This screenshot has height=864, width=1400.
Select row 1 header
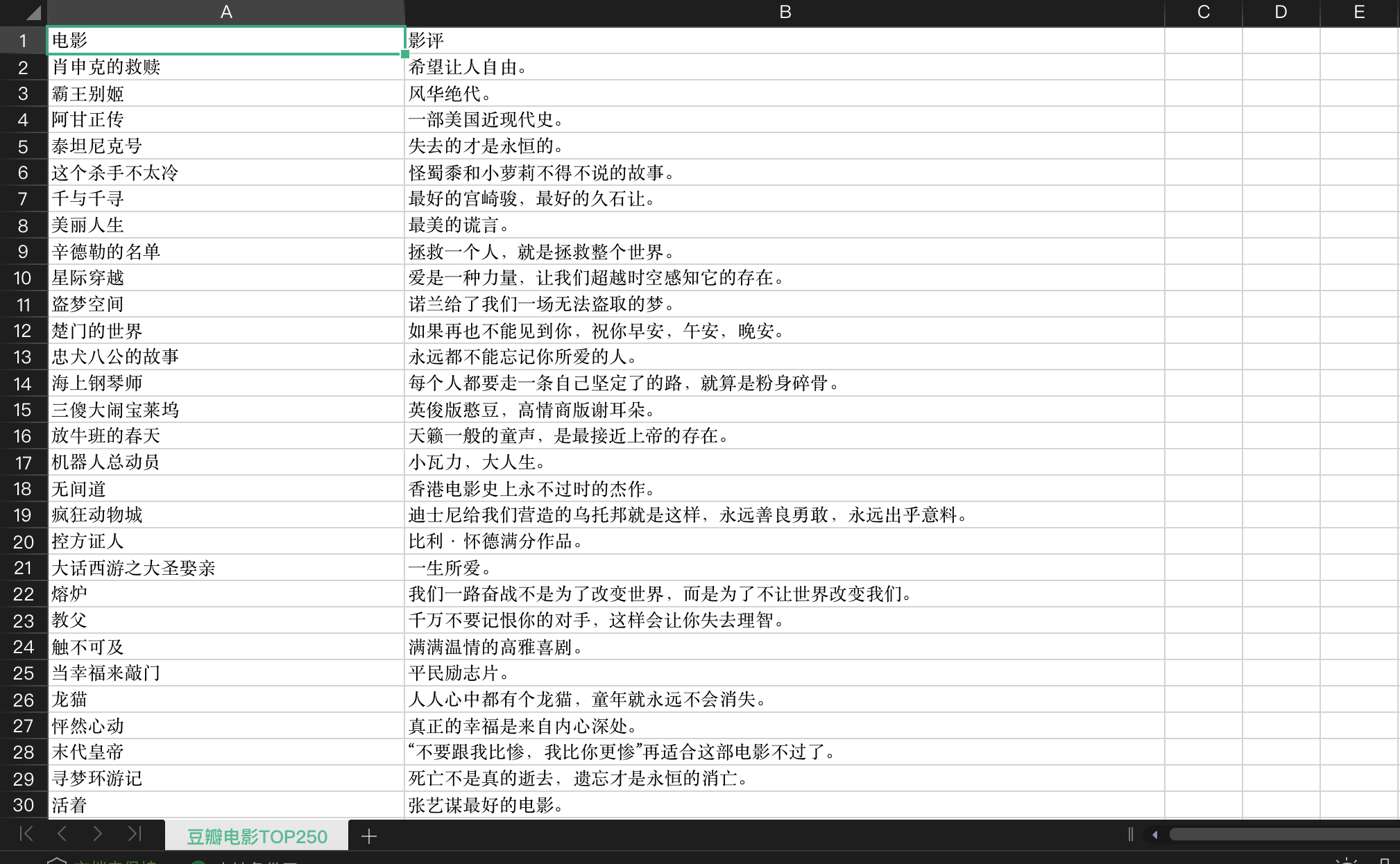pos(23,41)
